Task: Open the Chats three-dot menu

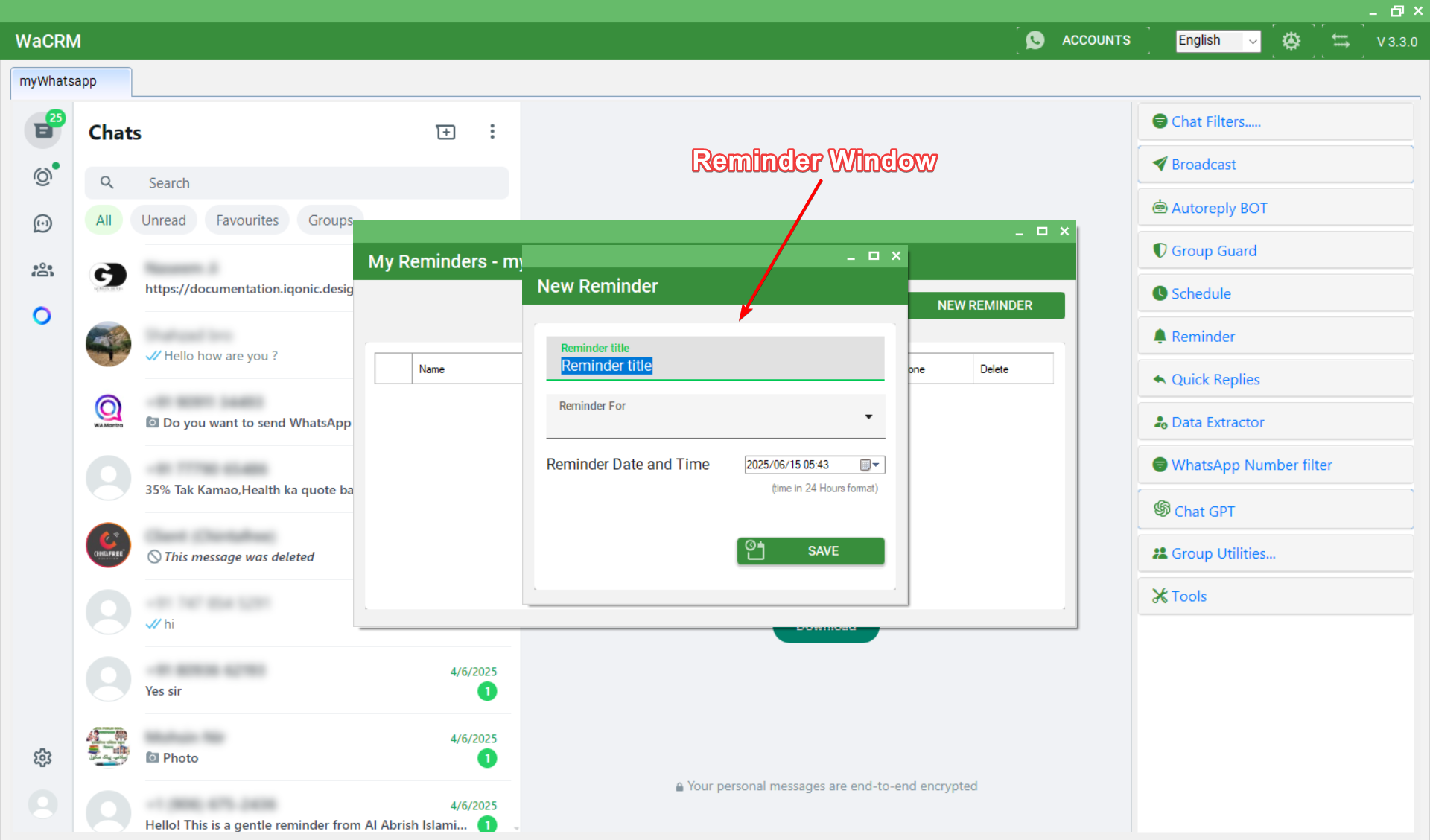Action: pos(492,132)
